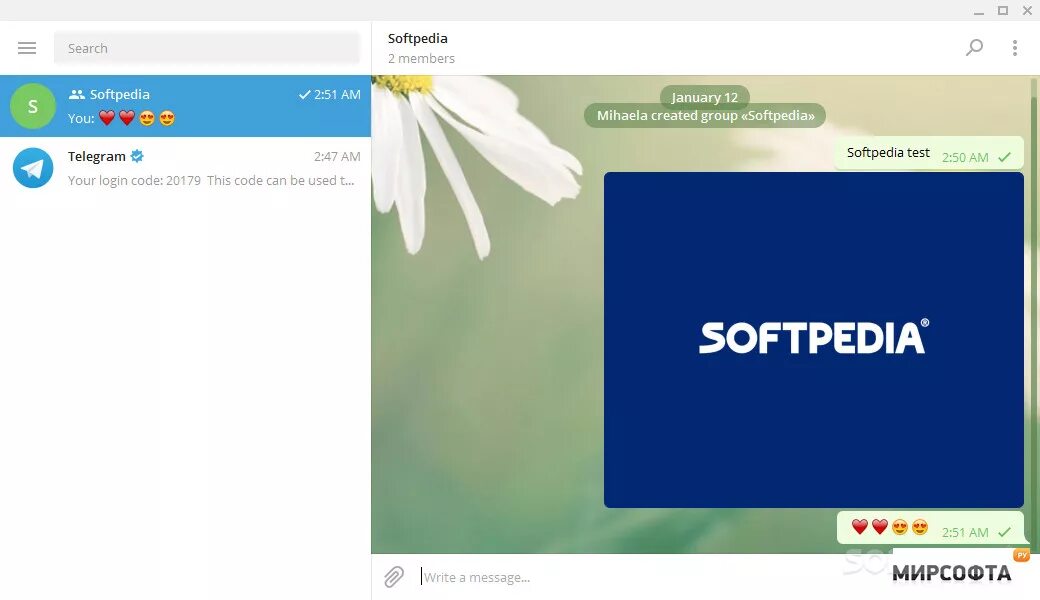Maximize the Telegram window

(1003, 11)
